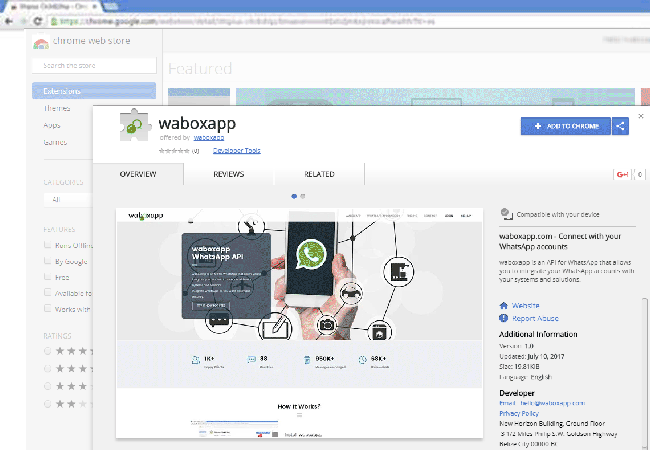Viewport: 650px width, 450px height.
Task: Toggle the By Google checkbox
Action: coord(48,261)
